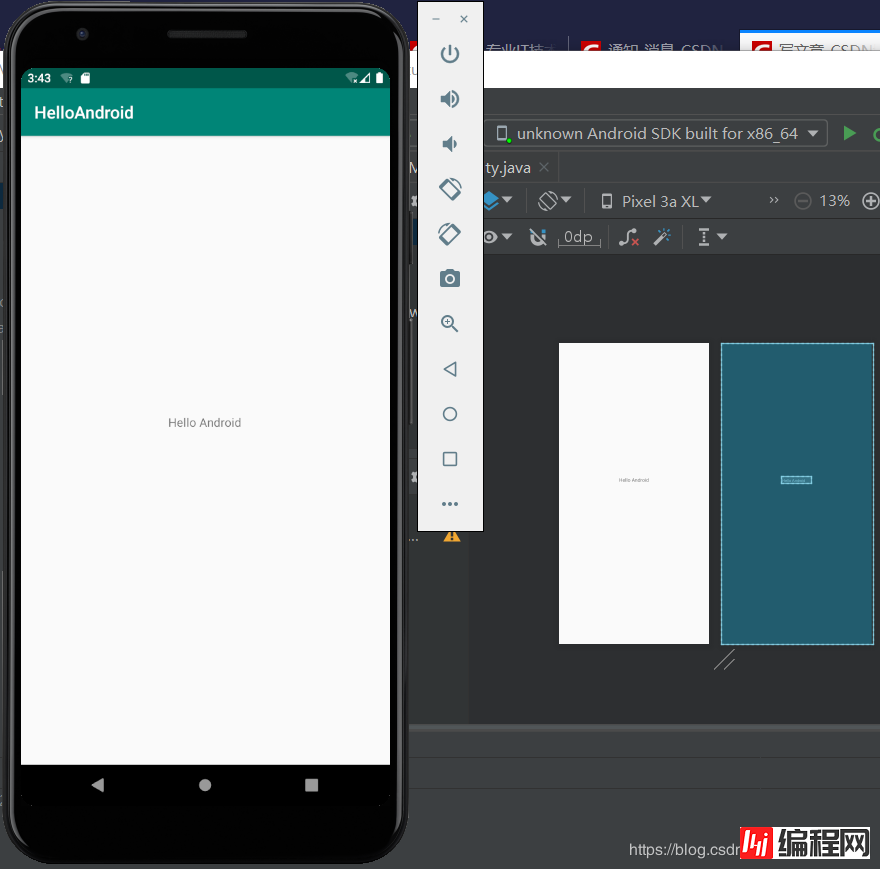Click the Hello Android text on phone

point(204,423)
